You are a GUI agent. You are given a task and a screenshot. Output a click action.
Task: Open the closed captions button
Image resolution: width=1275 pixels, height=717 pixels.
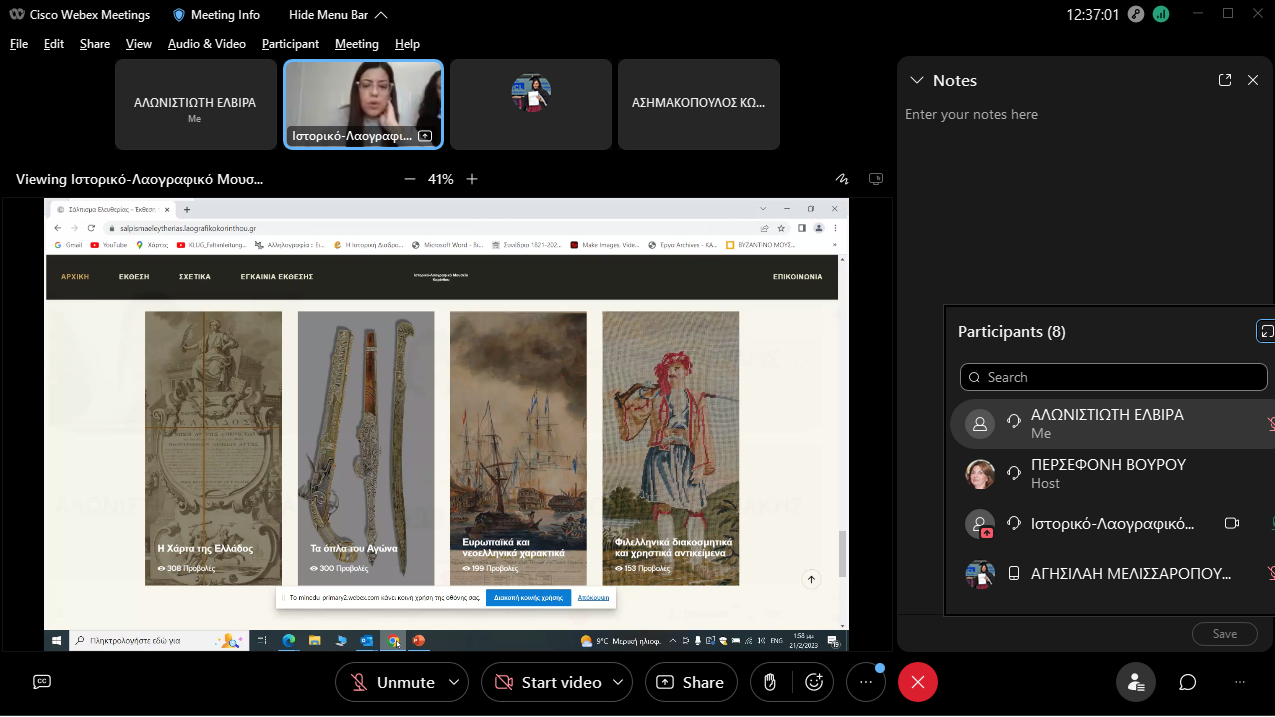pyautogui.click(x=42, y=682)
